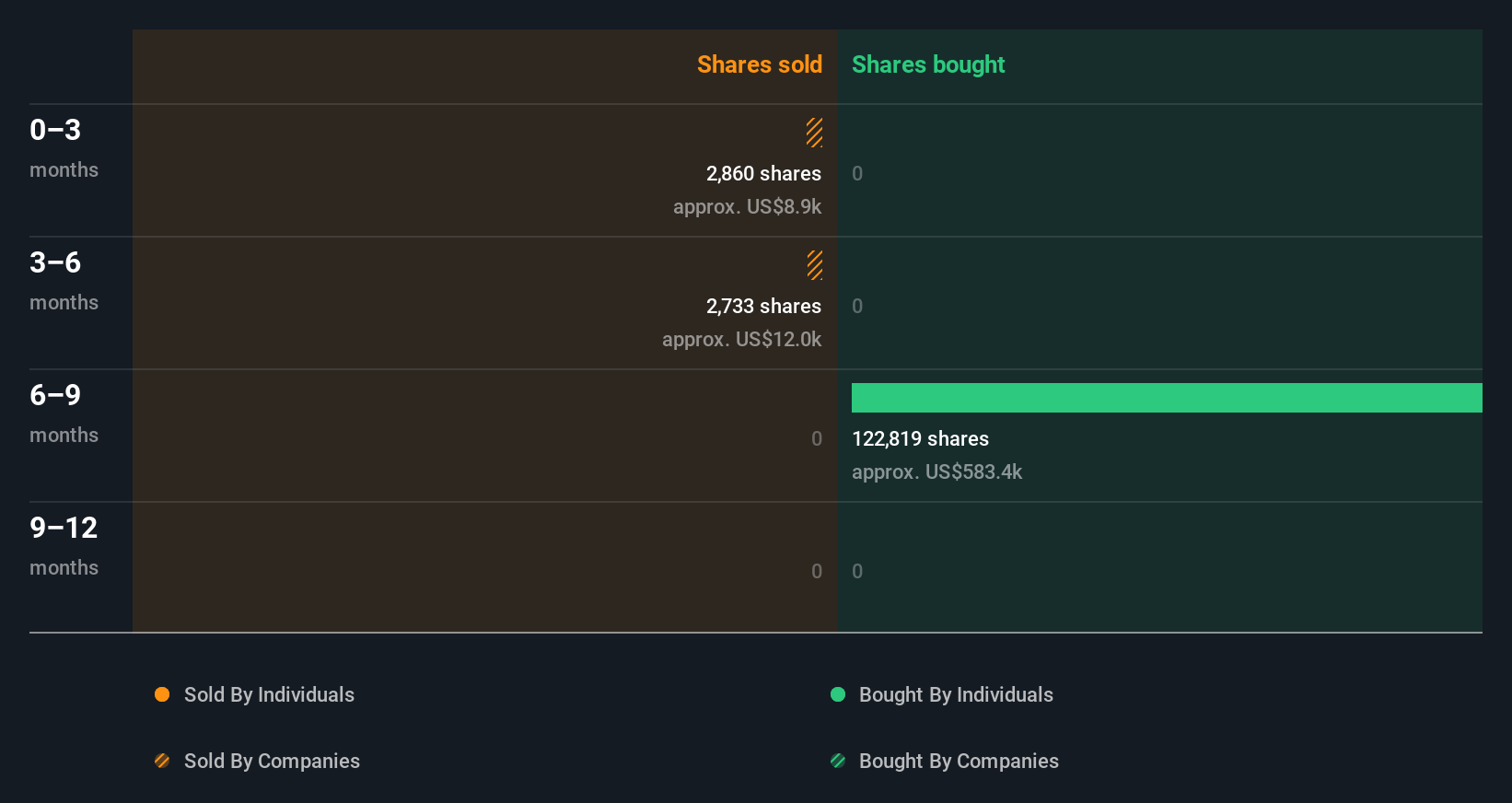Select the striped Sold By Companies legend dot
Screen dimensions: 1512x803
tap(162, 761)
